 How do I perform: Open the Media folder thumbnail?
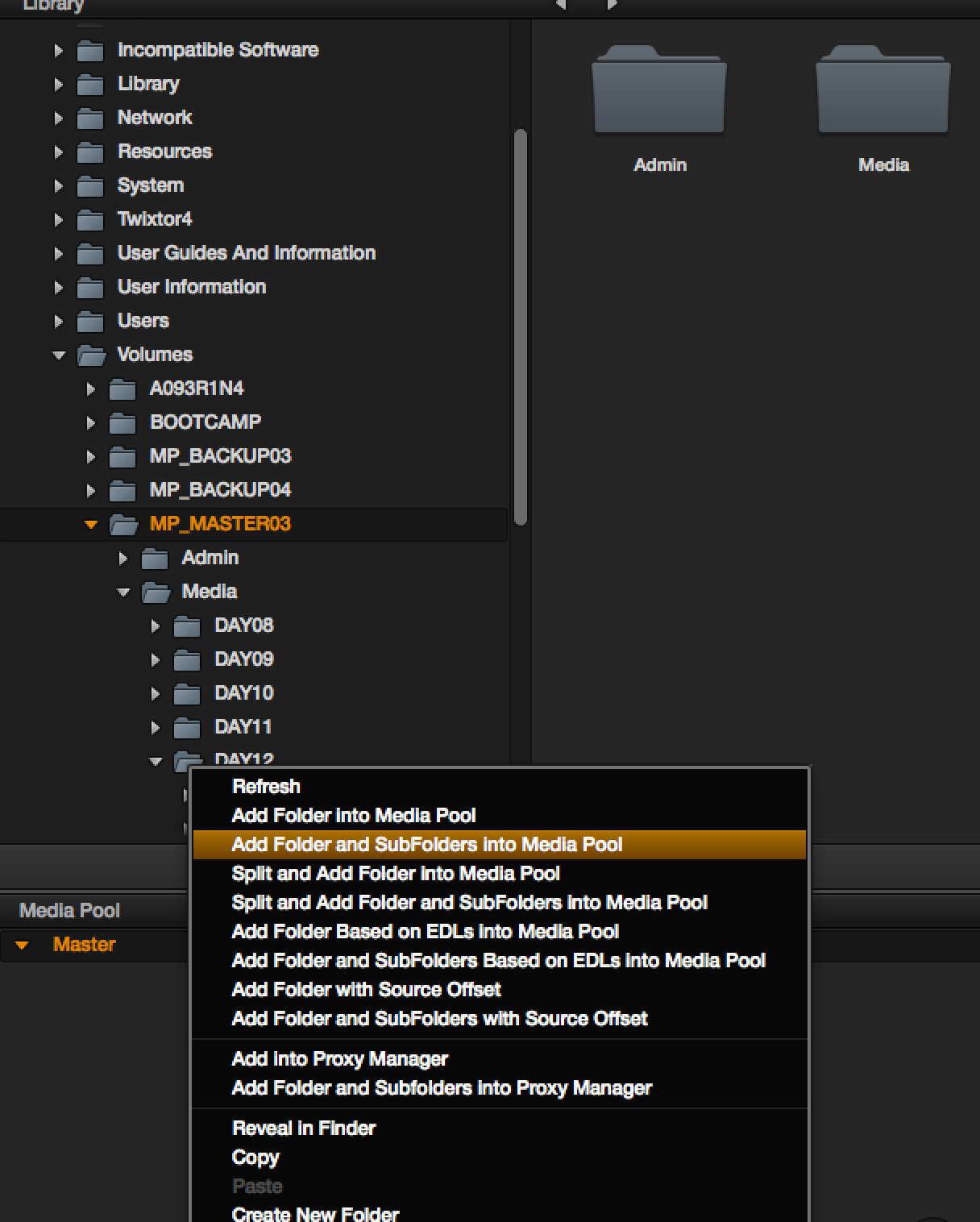882,91
